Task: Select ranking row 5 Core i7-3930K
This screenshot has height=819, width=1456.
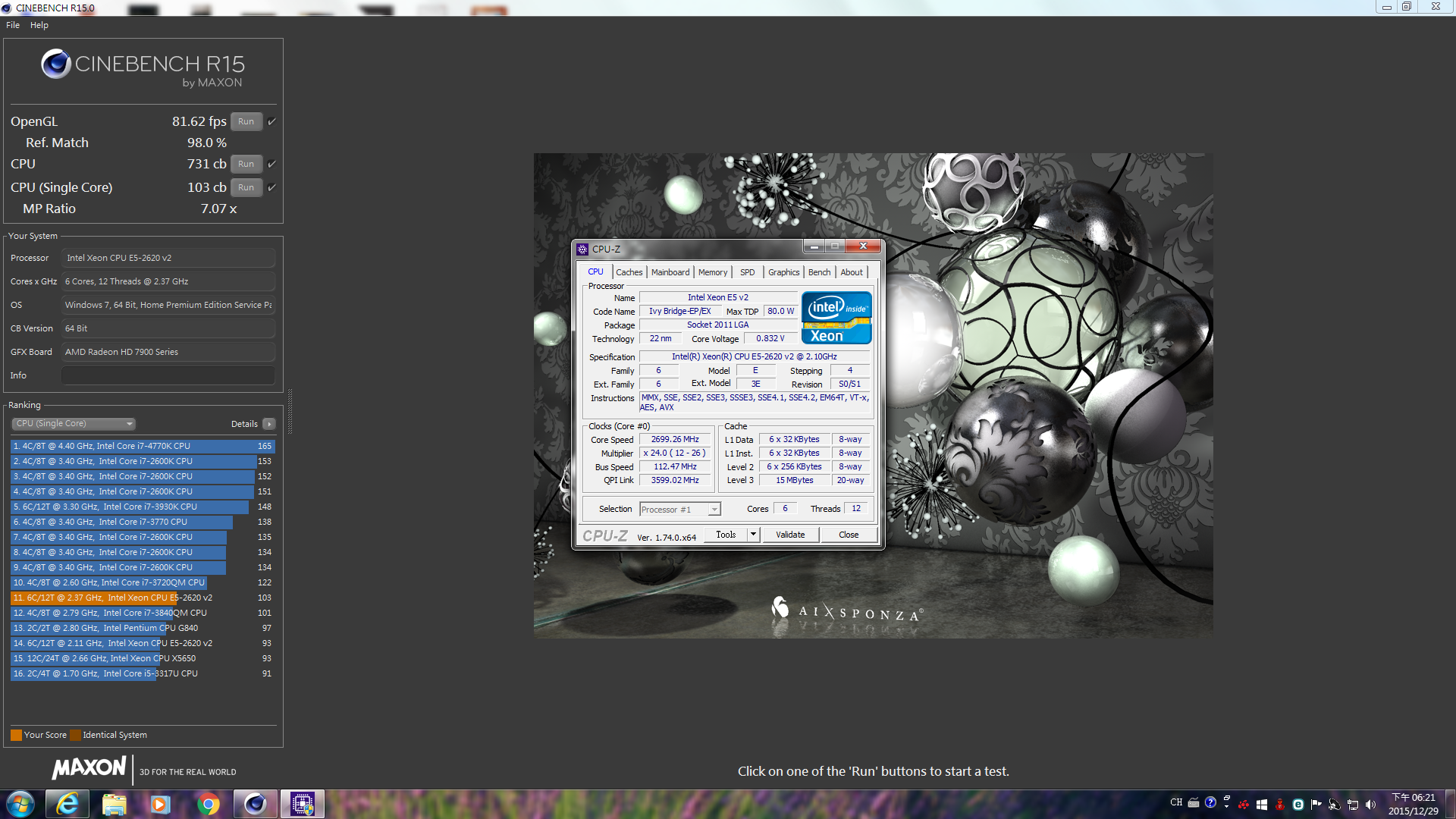Action: click(x=143, y=507)
